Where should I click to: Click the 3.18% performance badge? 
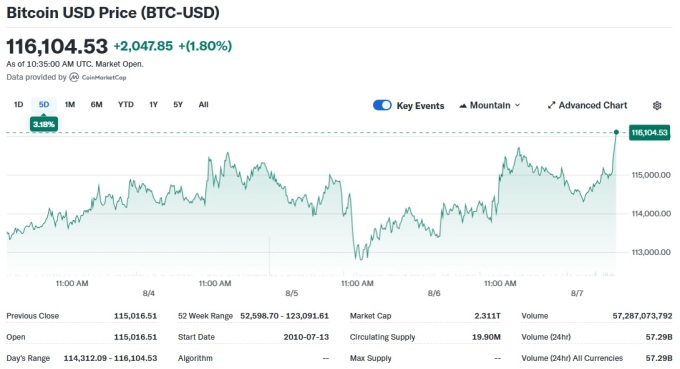(x=44, y=124)
